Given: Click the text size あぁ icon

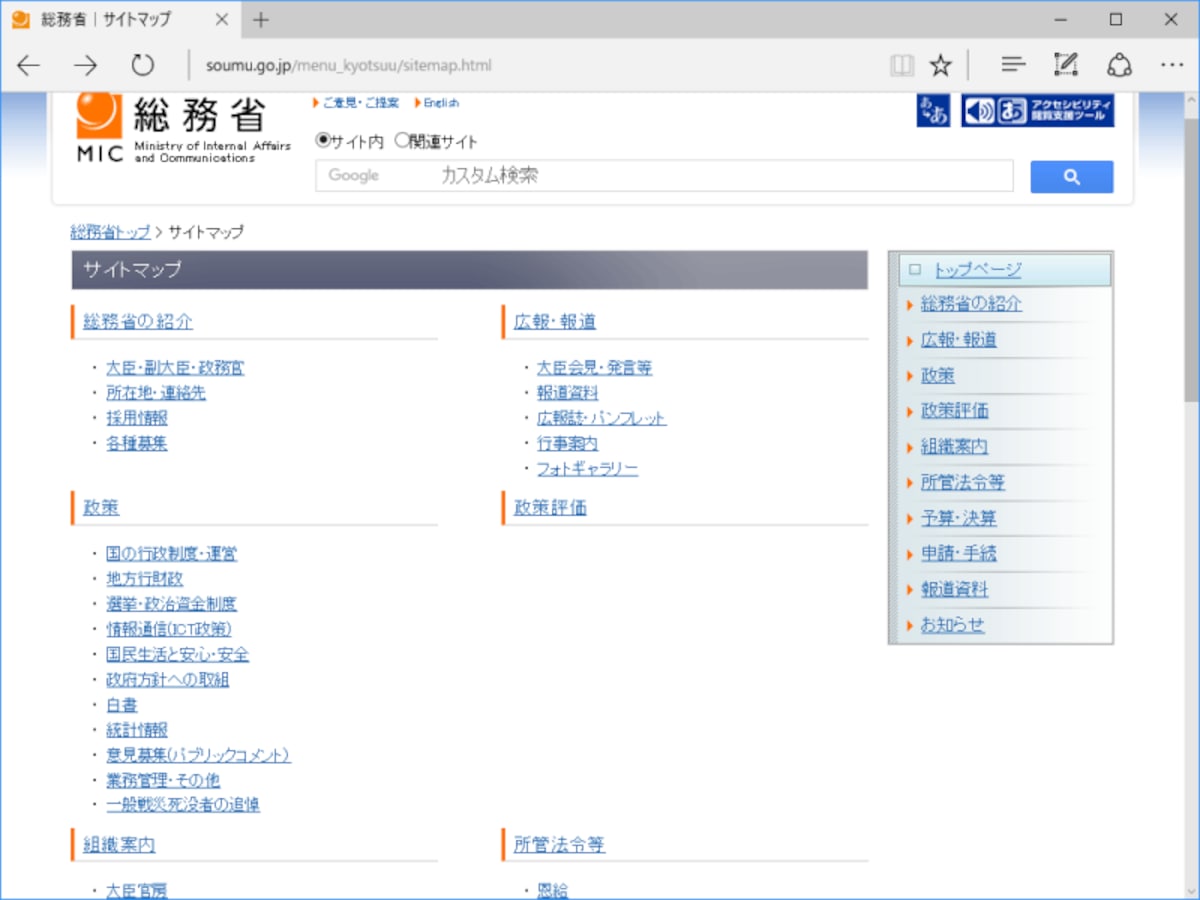Looking at the screenshot, I should [x=933, y=110].
